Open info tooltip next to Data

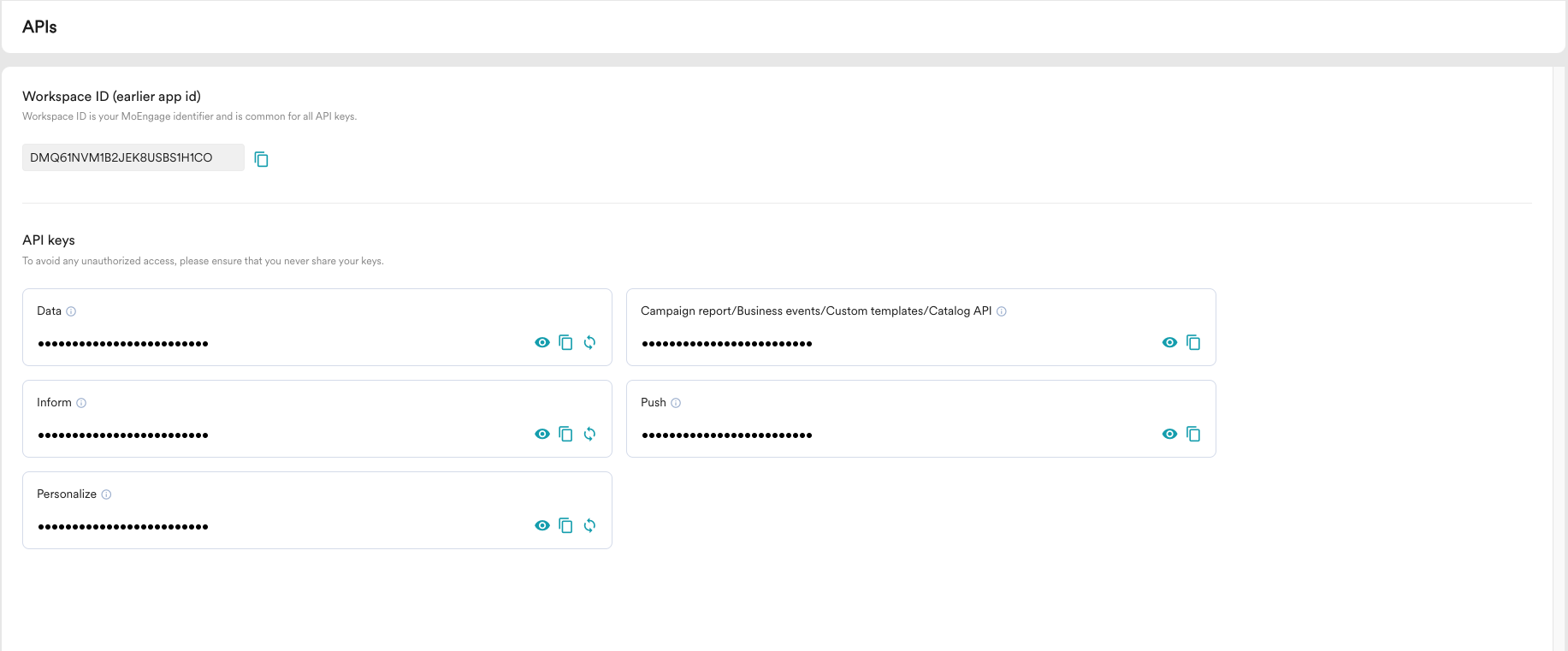point(71,311)
